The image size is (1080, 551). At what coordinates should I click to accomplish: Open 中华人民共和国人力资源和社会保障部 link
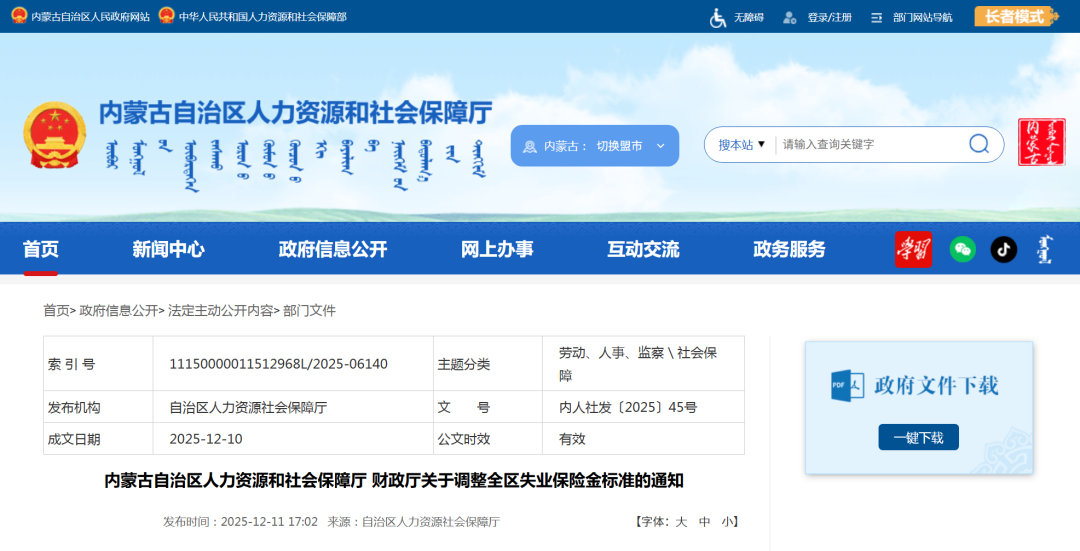[262, 17]
